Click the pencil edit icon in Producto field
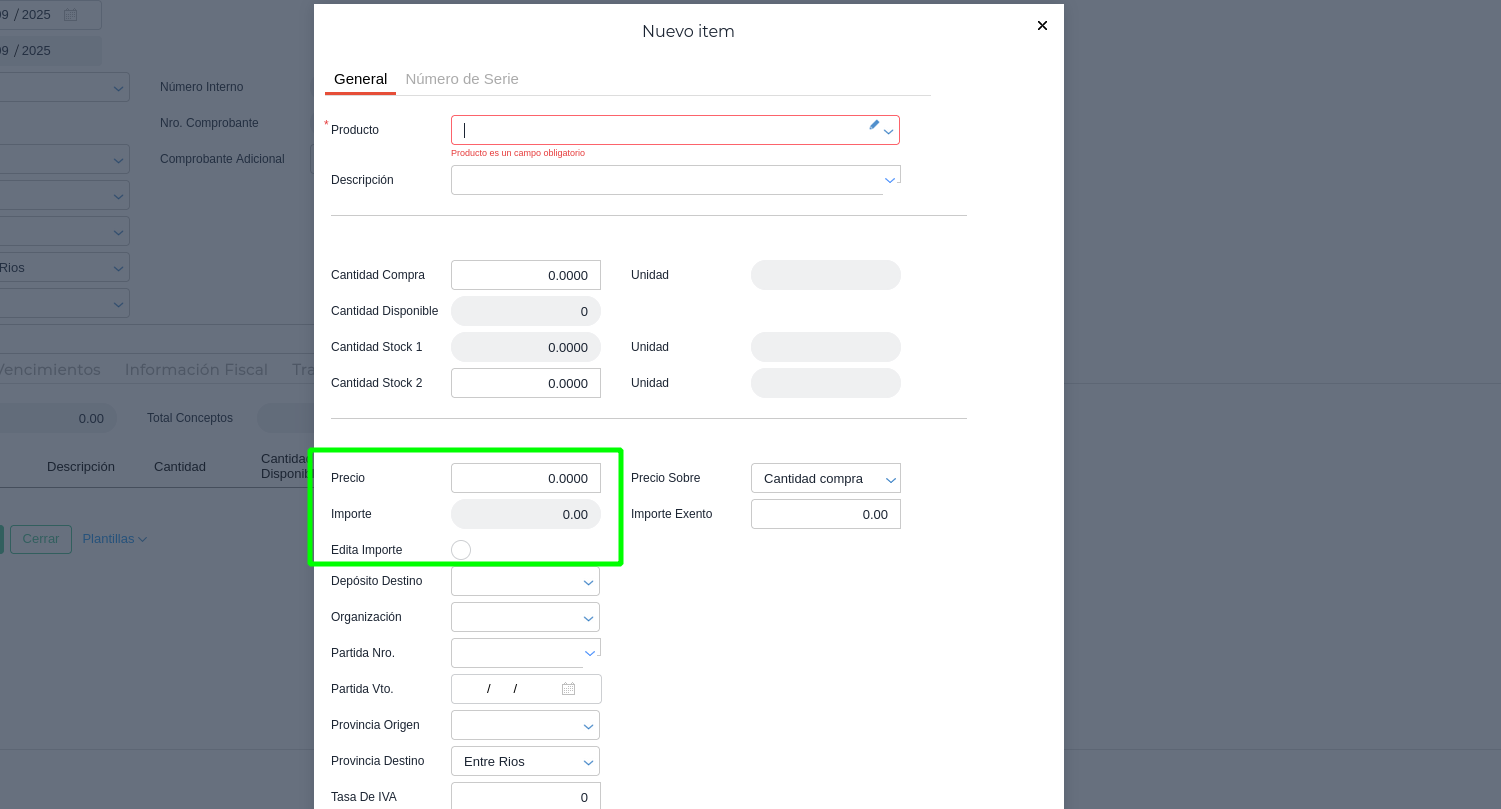1501x809 pixels. (x=873, y=125)
